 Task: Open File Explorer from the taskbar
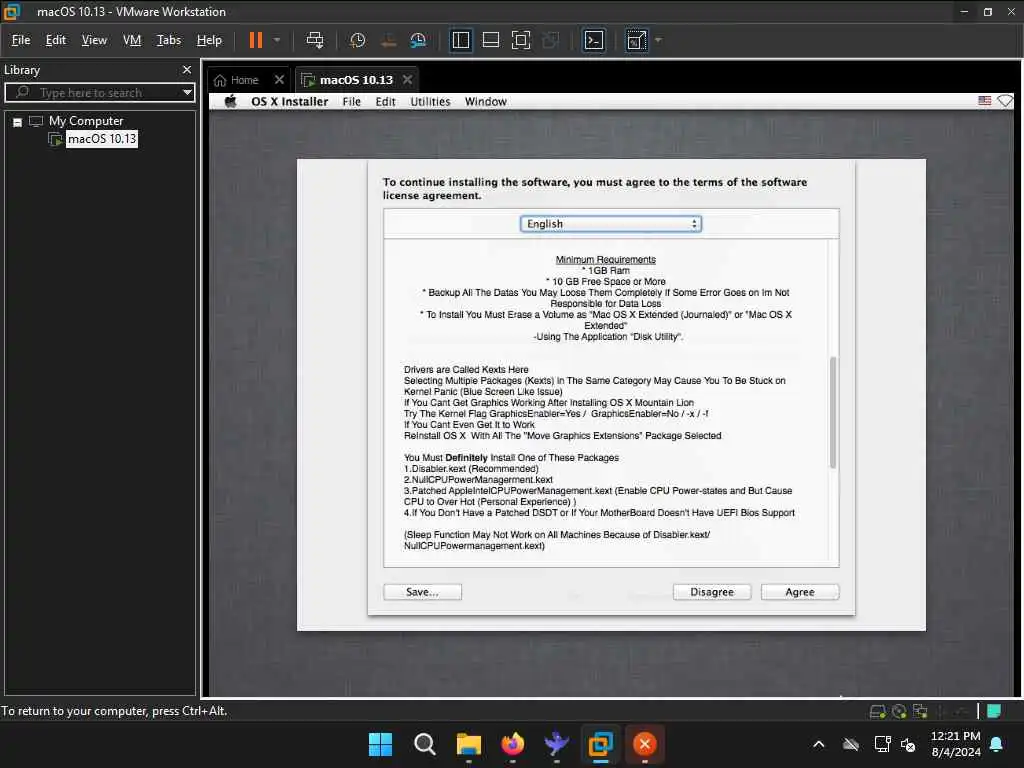468,744
